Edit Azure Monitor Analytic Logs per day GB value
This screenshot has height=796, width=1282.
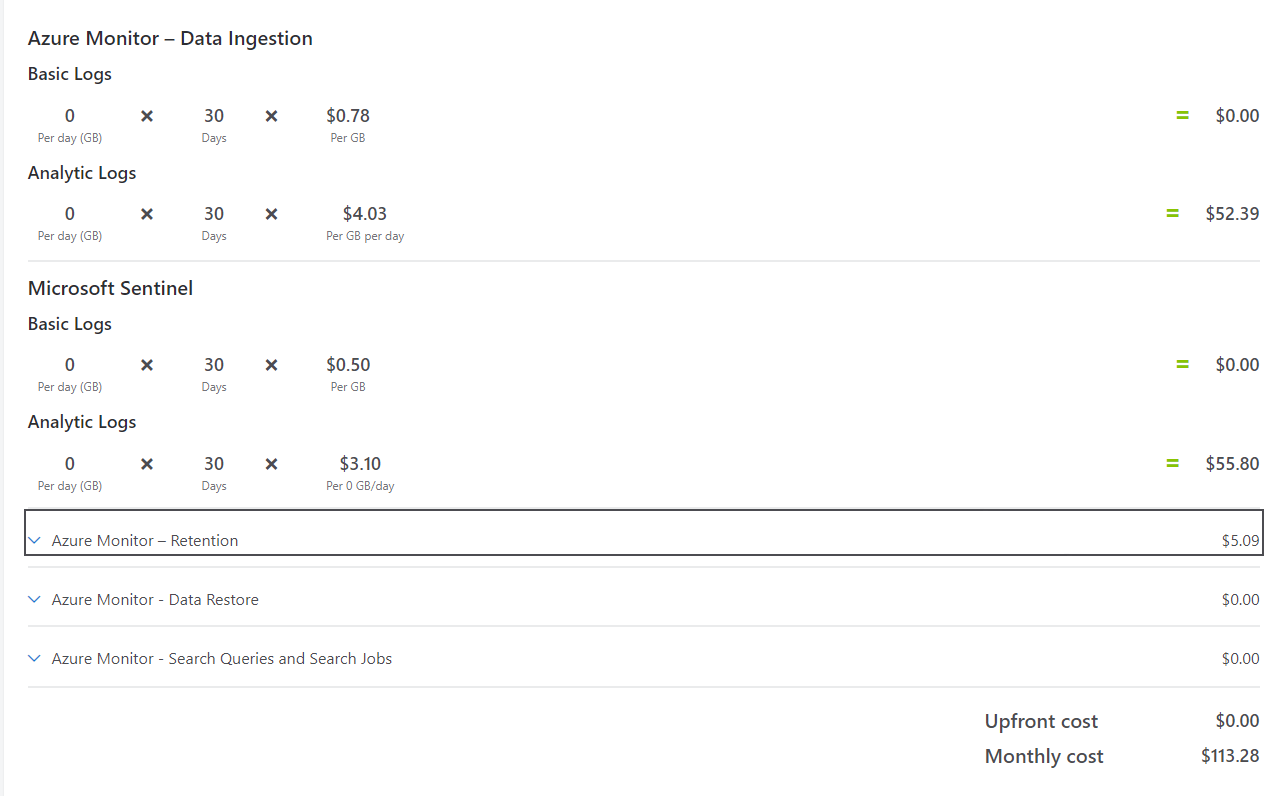[70, 214]
